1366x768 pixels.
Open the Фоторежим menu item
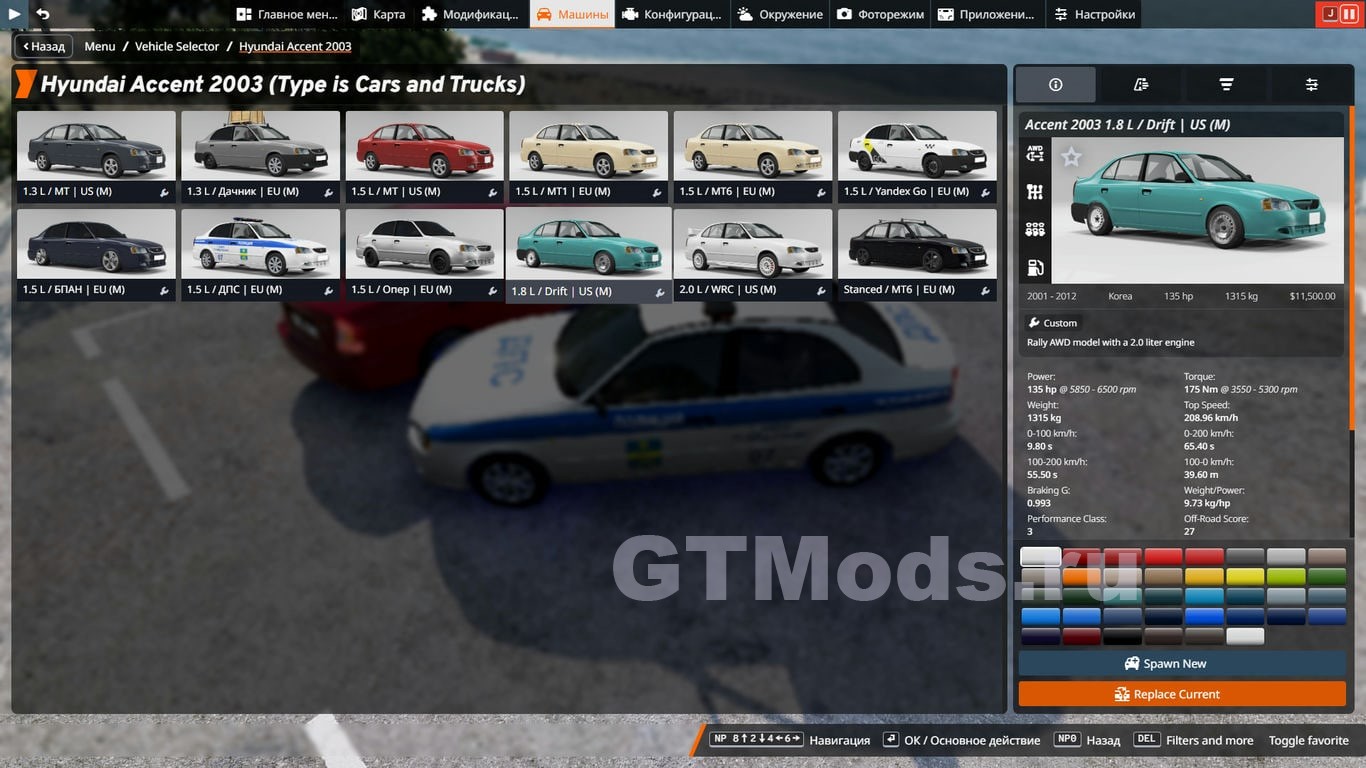[x=880, y=14]
